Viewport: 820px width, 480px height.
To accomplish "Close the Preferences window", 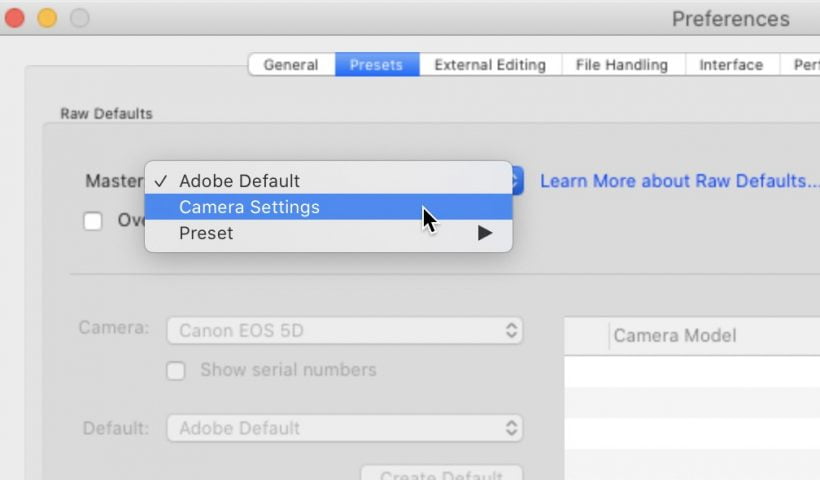I will pyautogui.click(x=15, y=18).
